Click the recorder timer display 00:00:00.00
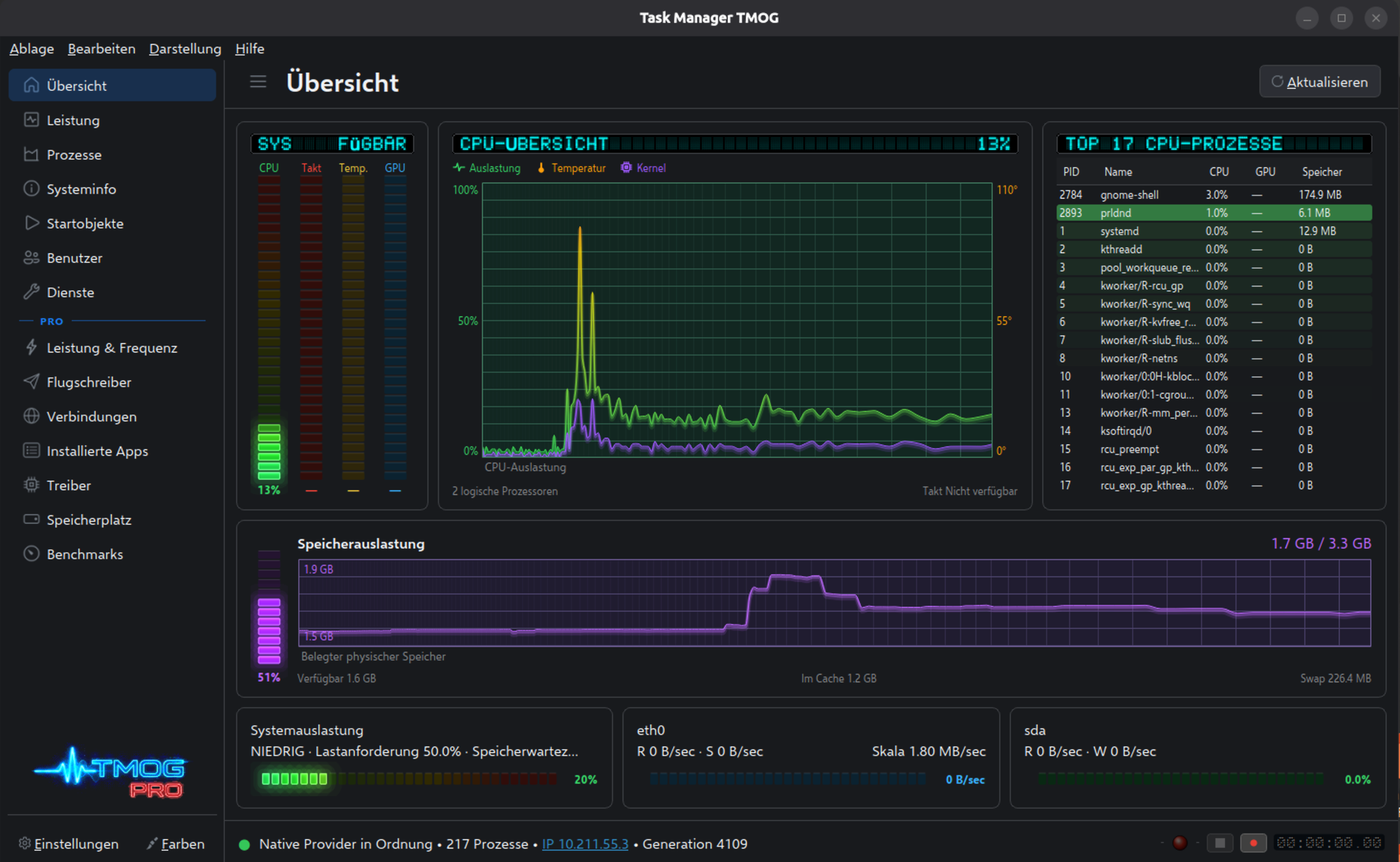Image resolution: width=1400 pixels, height=862 pixels. pos(1328,843)
